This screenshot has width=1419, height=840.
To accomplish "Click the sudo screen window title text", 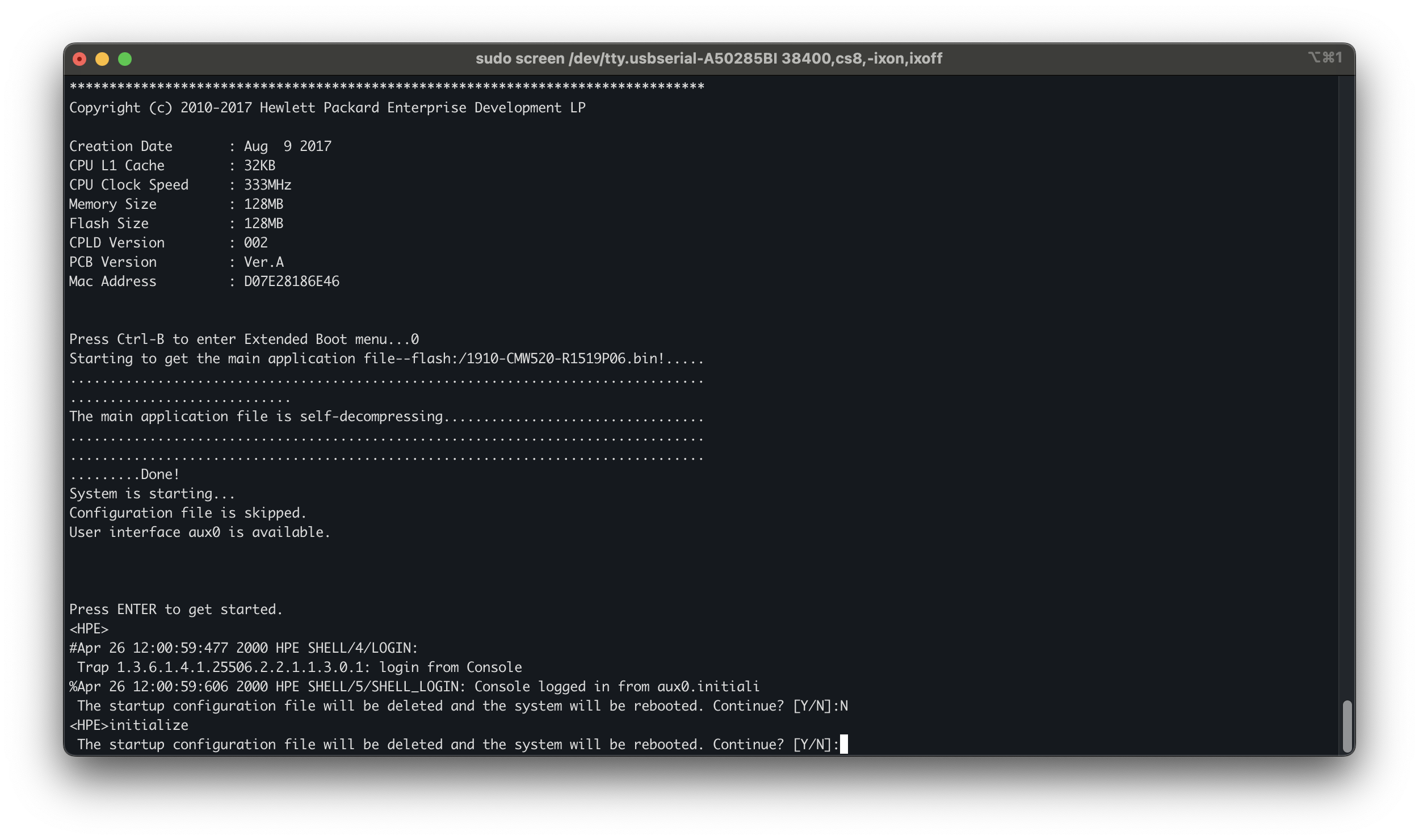I will tap(708, 58).
